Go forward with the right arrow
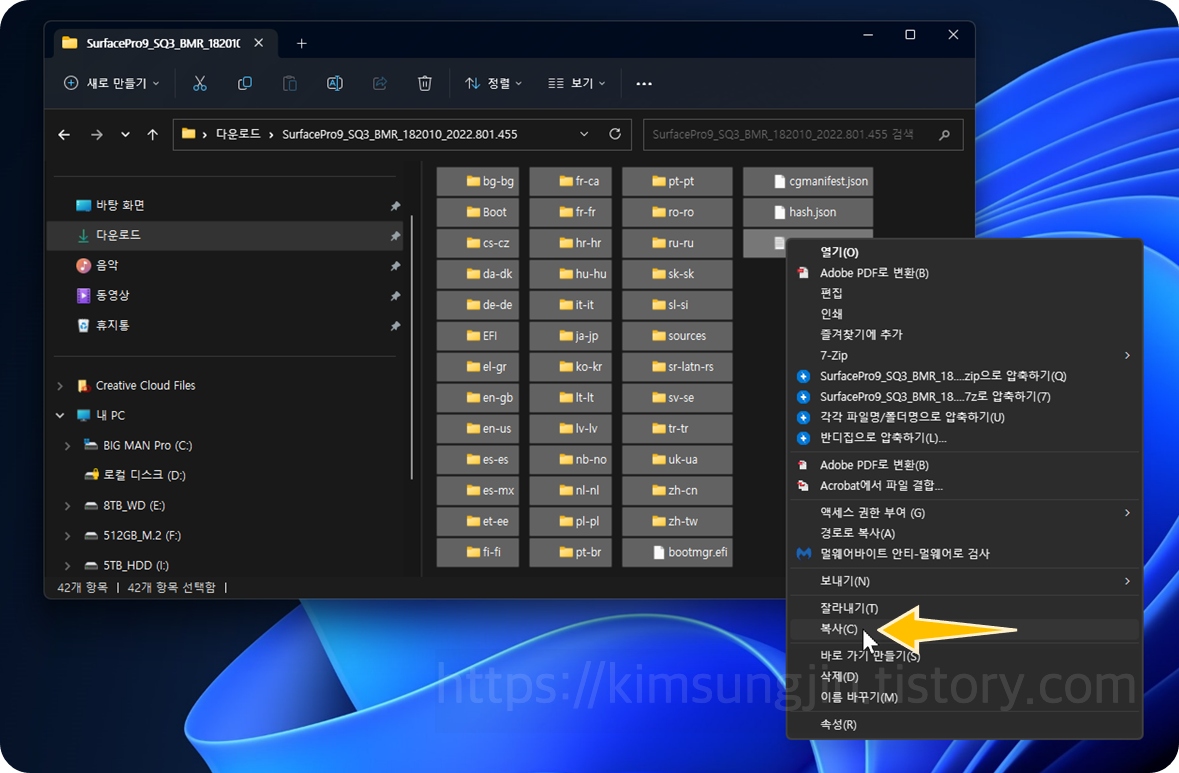Screen dimensions: 1179x773 pyautogui.click(x=96, y=135)
